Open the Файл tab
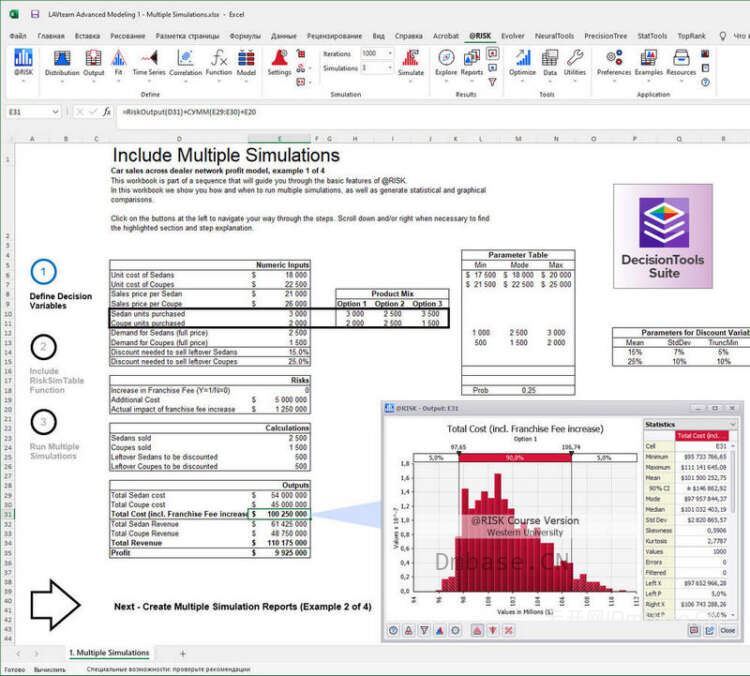The height and width of the screenshot is (676, 750). pos(18,36)
